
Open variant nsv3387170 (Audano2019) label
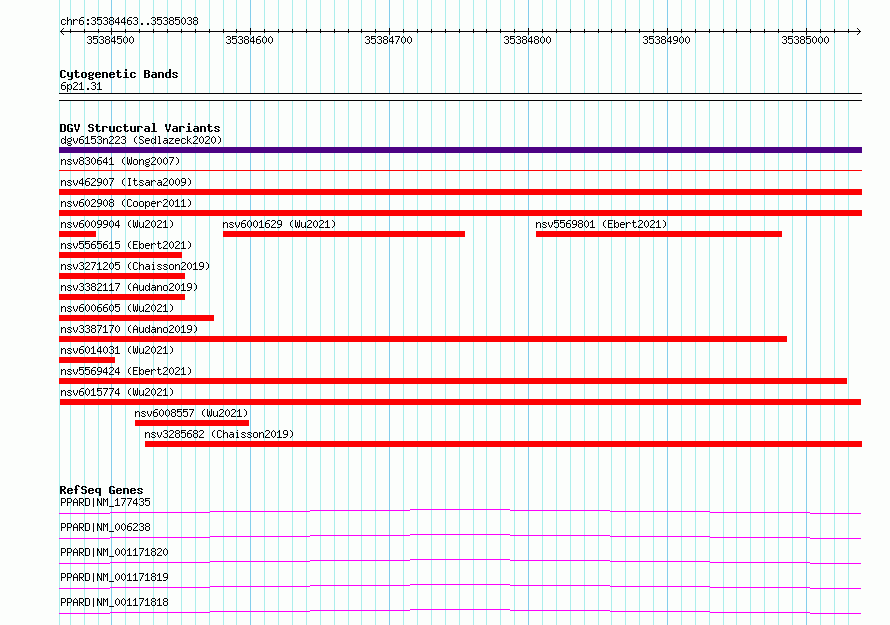129,329
